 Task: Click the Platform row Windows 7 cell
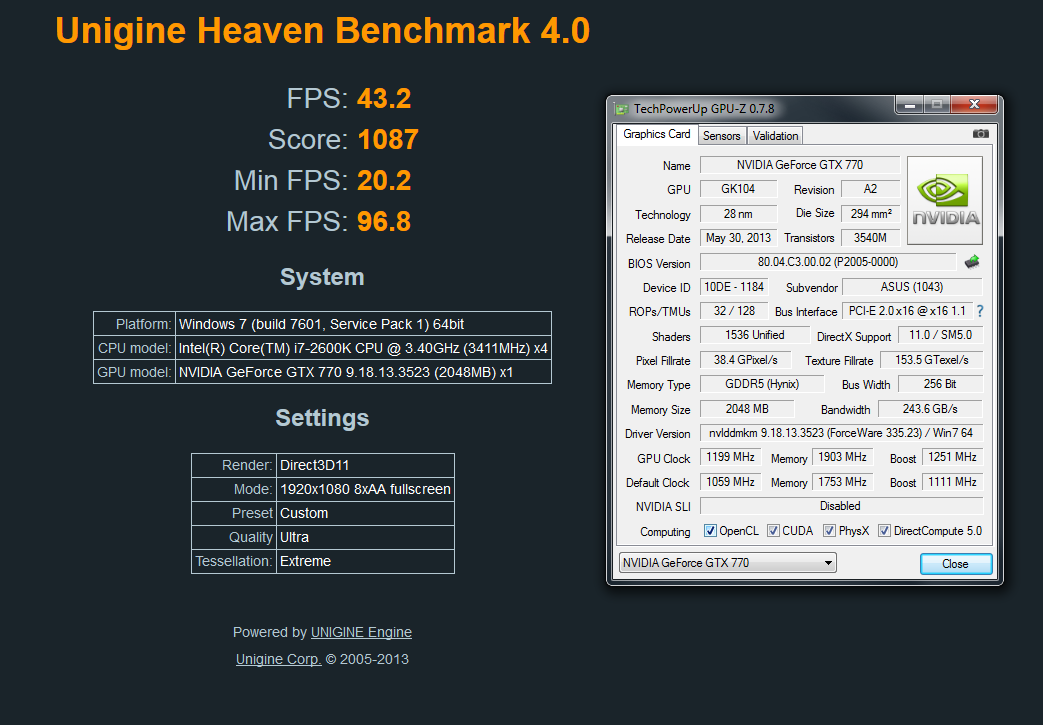coord(363,324)
